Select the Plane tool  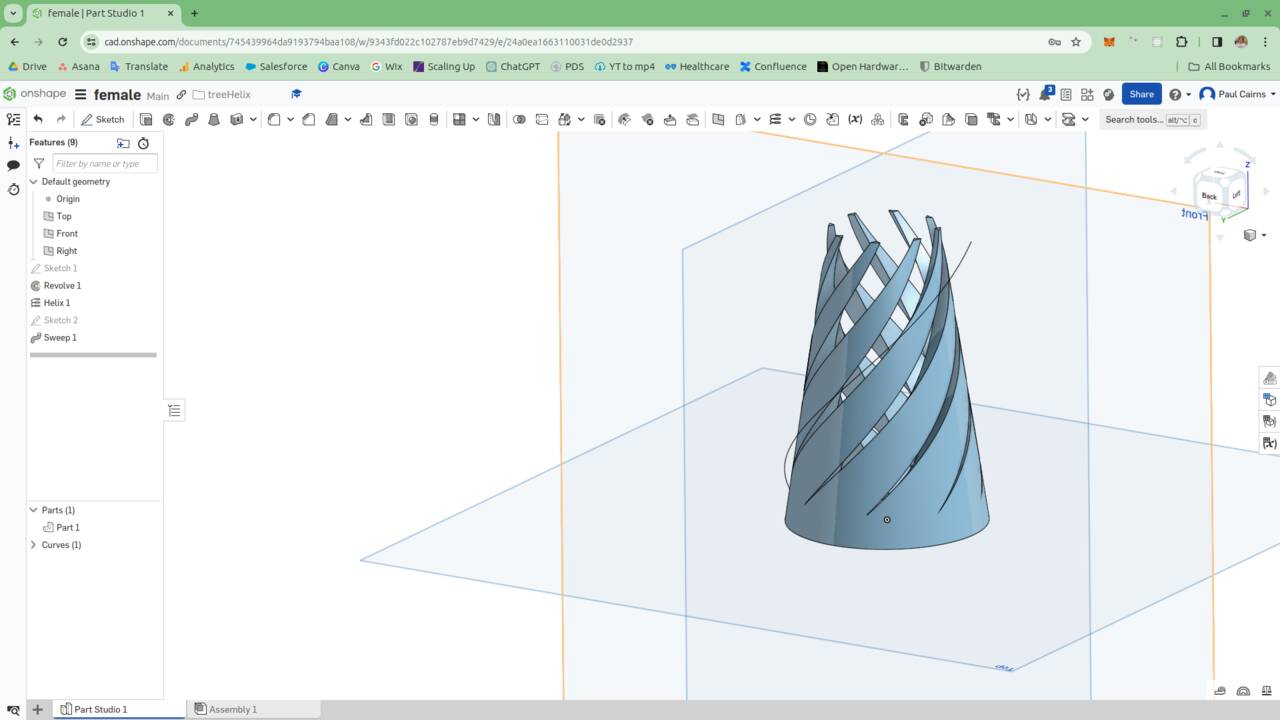718,119
